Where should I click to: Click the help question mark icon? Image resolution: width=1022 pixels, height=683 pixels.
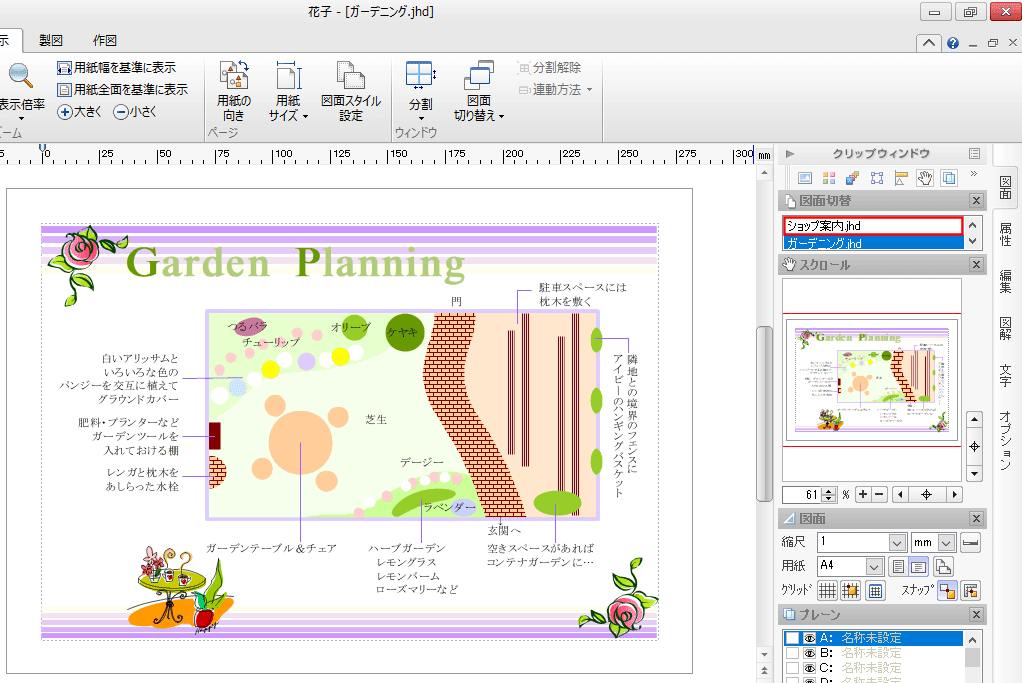click(x=953, y=43)
